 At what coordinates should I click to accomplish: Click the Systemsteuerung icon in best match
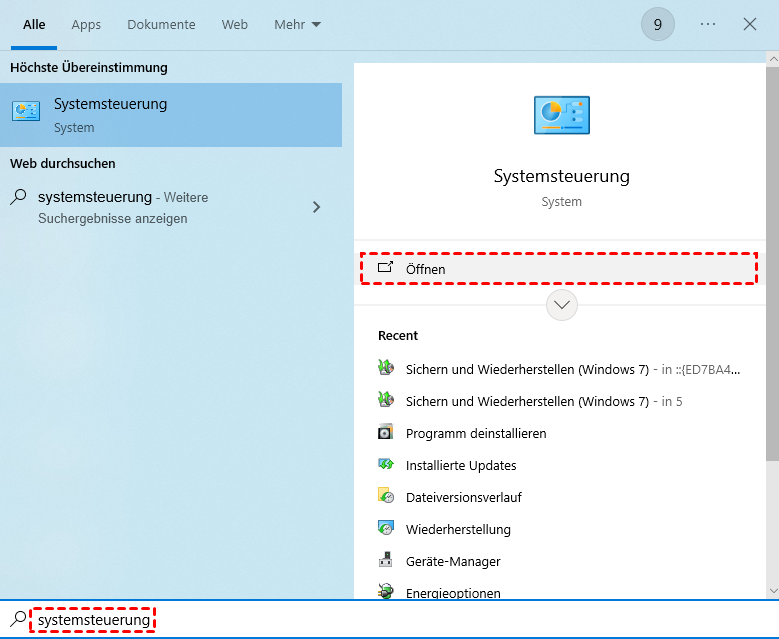[26, 114]
